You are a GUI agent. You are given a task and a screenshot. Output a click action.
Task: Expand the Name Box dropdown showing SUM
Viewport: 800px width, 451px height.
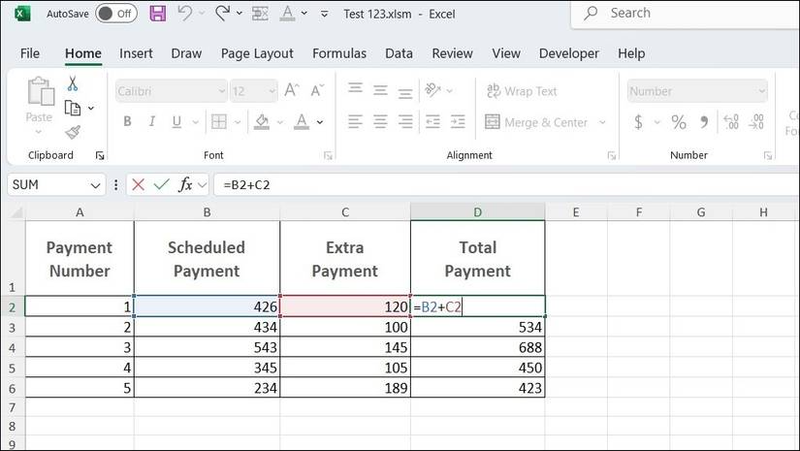pyautogui.click(x=96, y=185)
